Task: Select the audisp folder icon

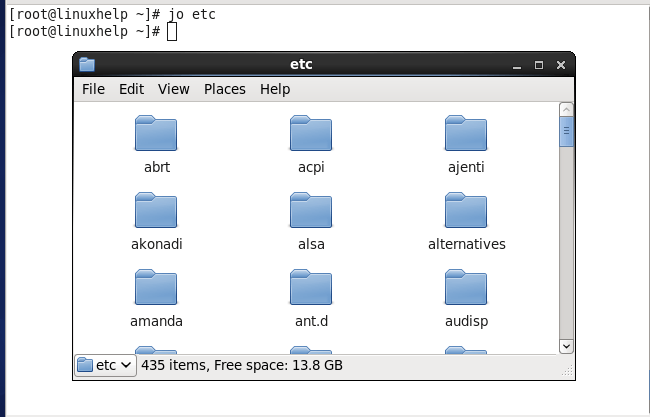Action: tap(466, 287)
